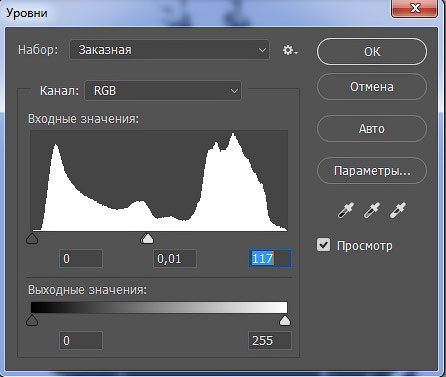Apply automatic correction with Авто
Viewport: 446px width, 377px height.
[x=372, y=129]
